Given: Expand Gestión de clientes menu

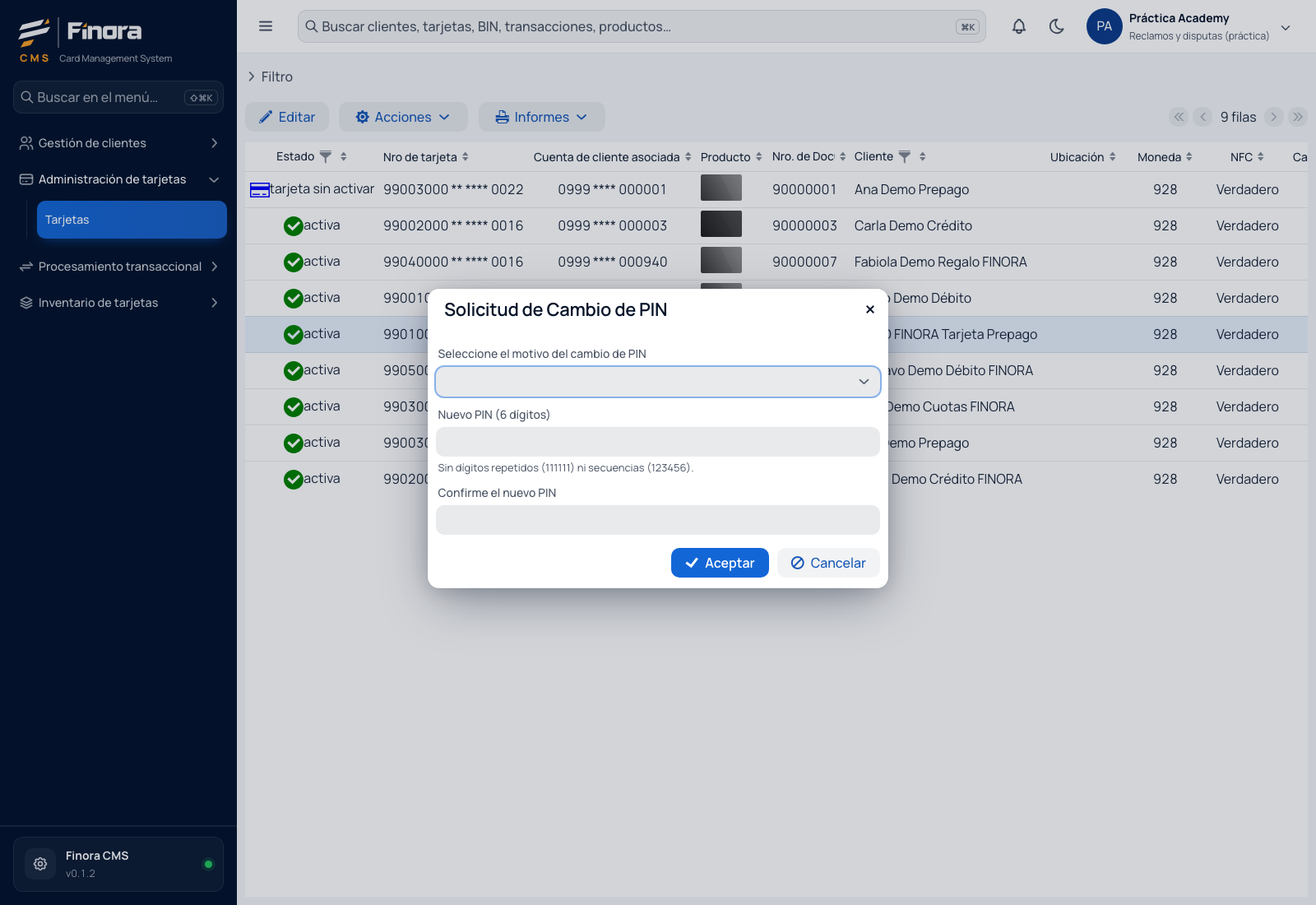Looking at the screenshot, I should pyautogui.click(x=118, y=143).
